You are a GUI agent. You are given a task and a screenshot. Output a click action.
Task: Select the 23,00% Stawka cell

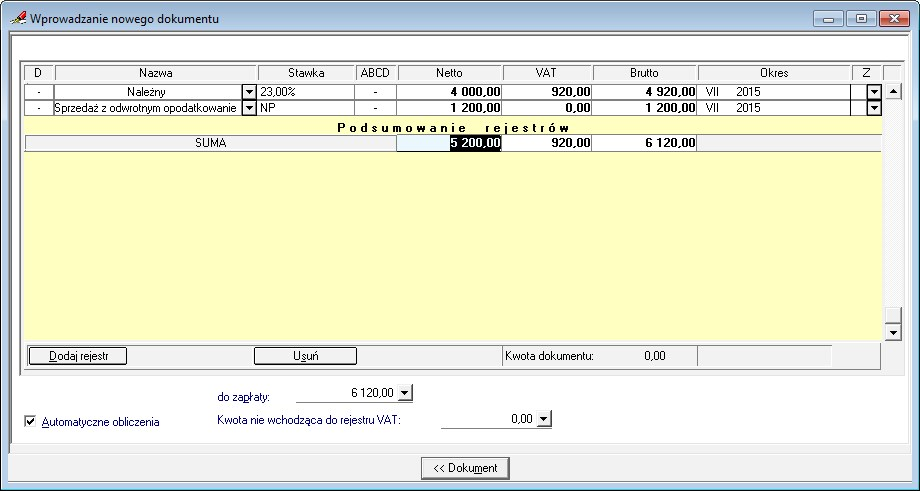(306, 92)
